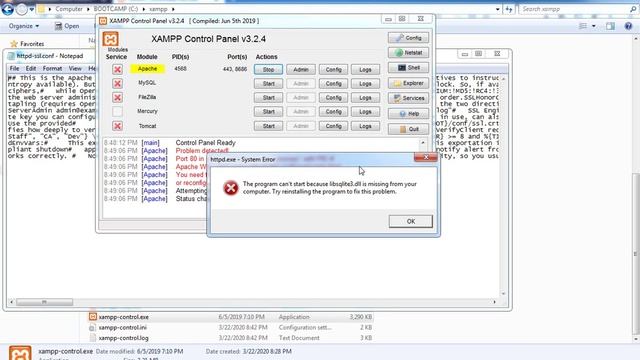Open Apache Config options
The height and width of the screenshot is (360, 640).
tap(333, 69)
